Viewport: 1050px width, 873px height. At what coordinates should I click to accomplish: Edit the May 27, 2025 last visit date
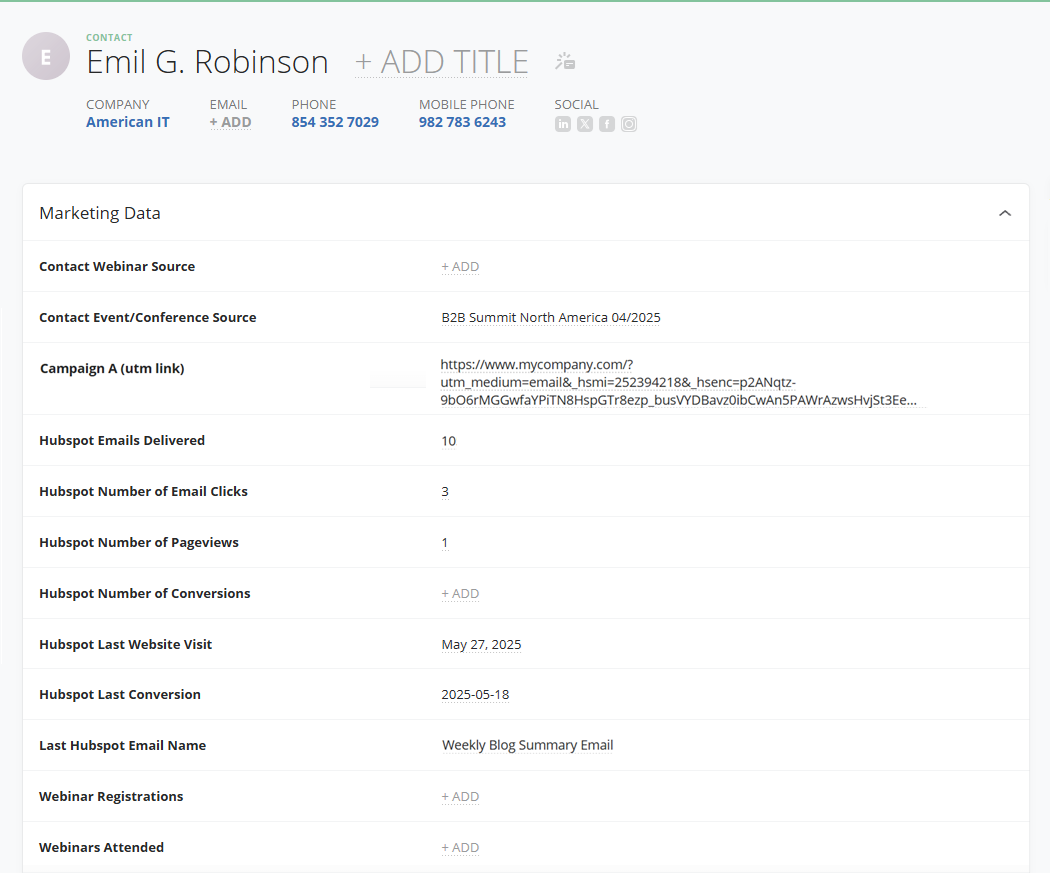pyautogui.click(x=481, y=644)
